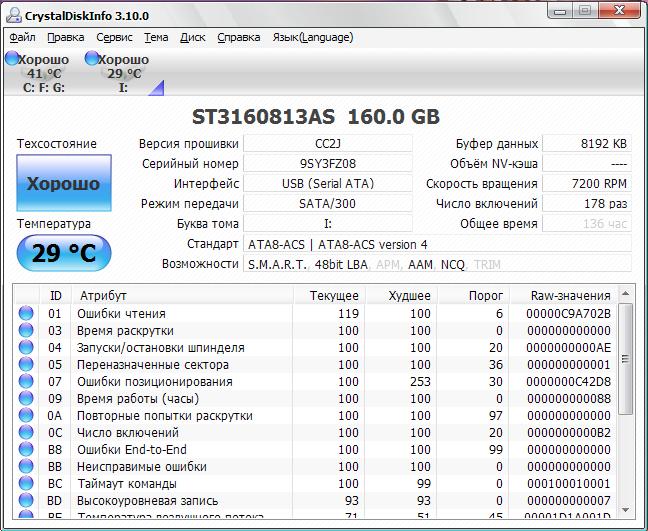648x531 pixels.
Task: Select the Таймаут команды attribute name
Action: 127,483
